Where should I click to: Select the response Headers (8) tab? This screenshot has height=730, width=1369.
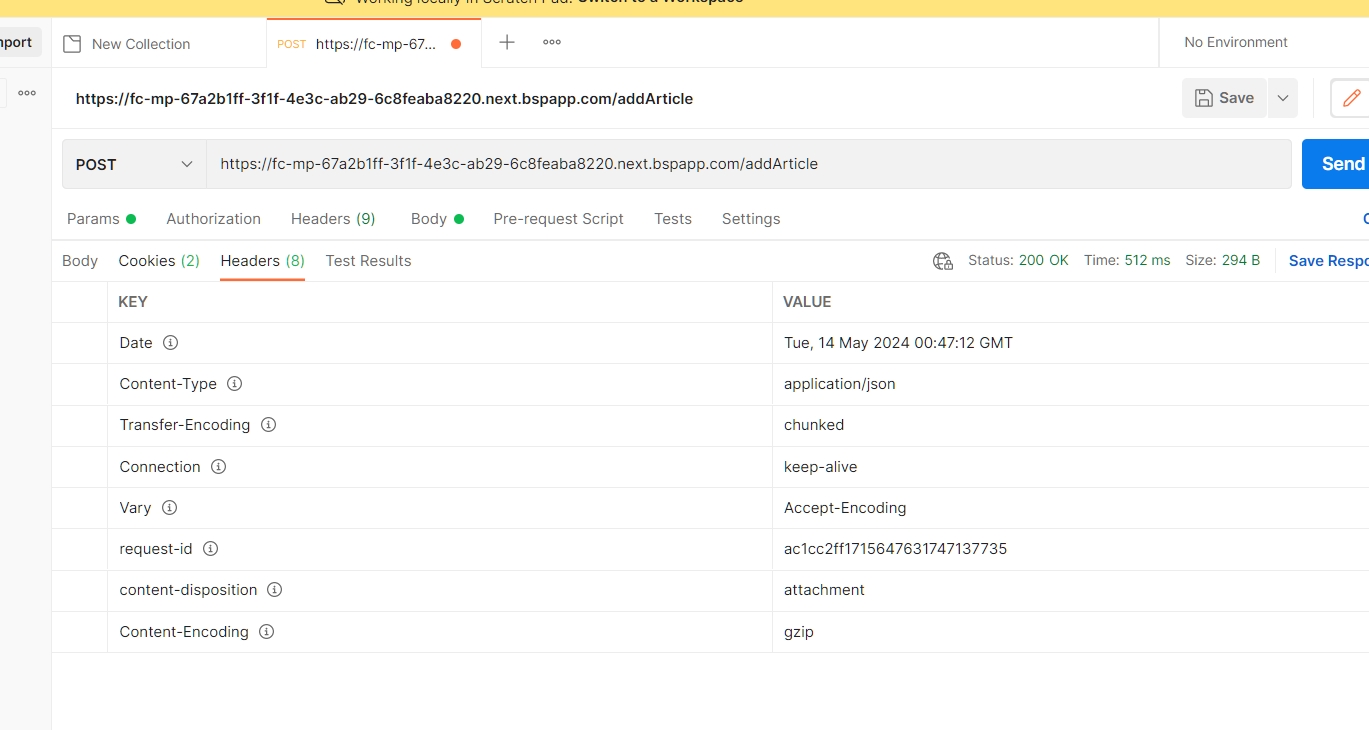(x=262, y=261)
